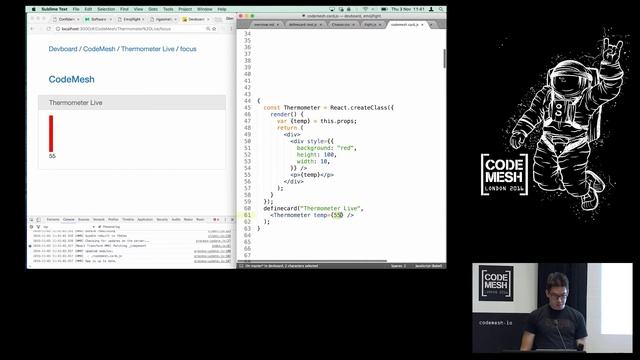
Task: Click the Spaces: 2 indentation status item
Action: coord(398,266)
